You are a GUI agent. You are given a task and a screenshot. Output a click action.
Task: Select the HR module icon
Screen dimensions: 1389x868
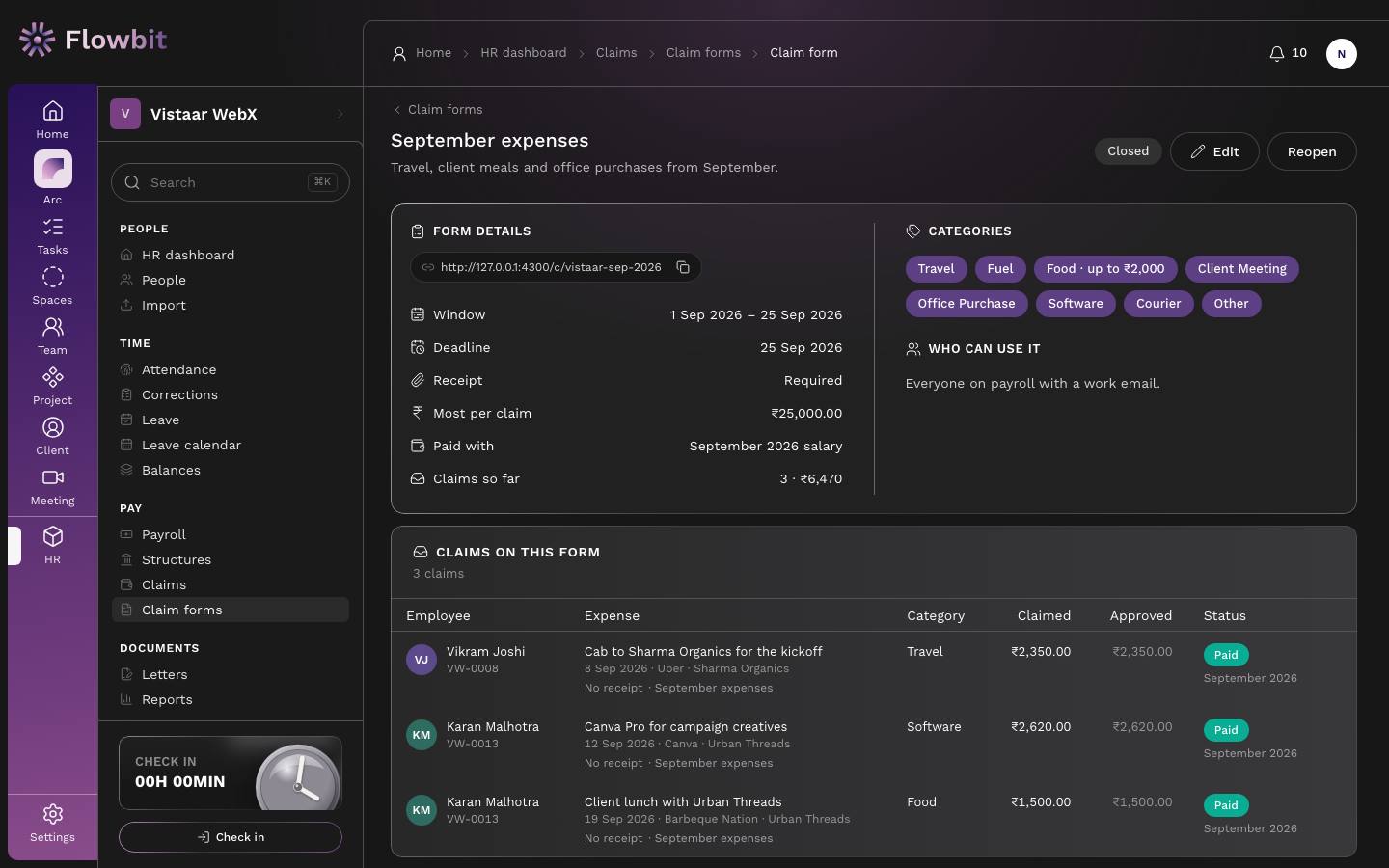click(x=53, y=545)
